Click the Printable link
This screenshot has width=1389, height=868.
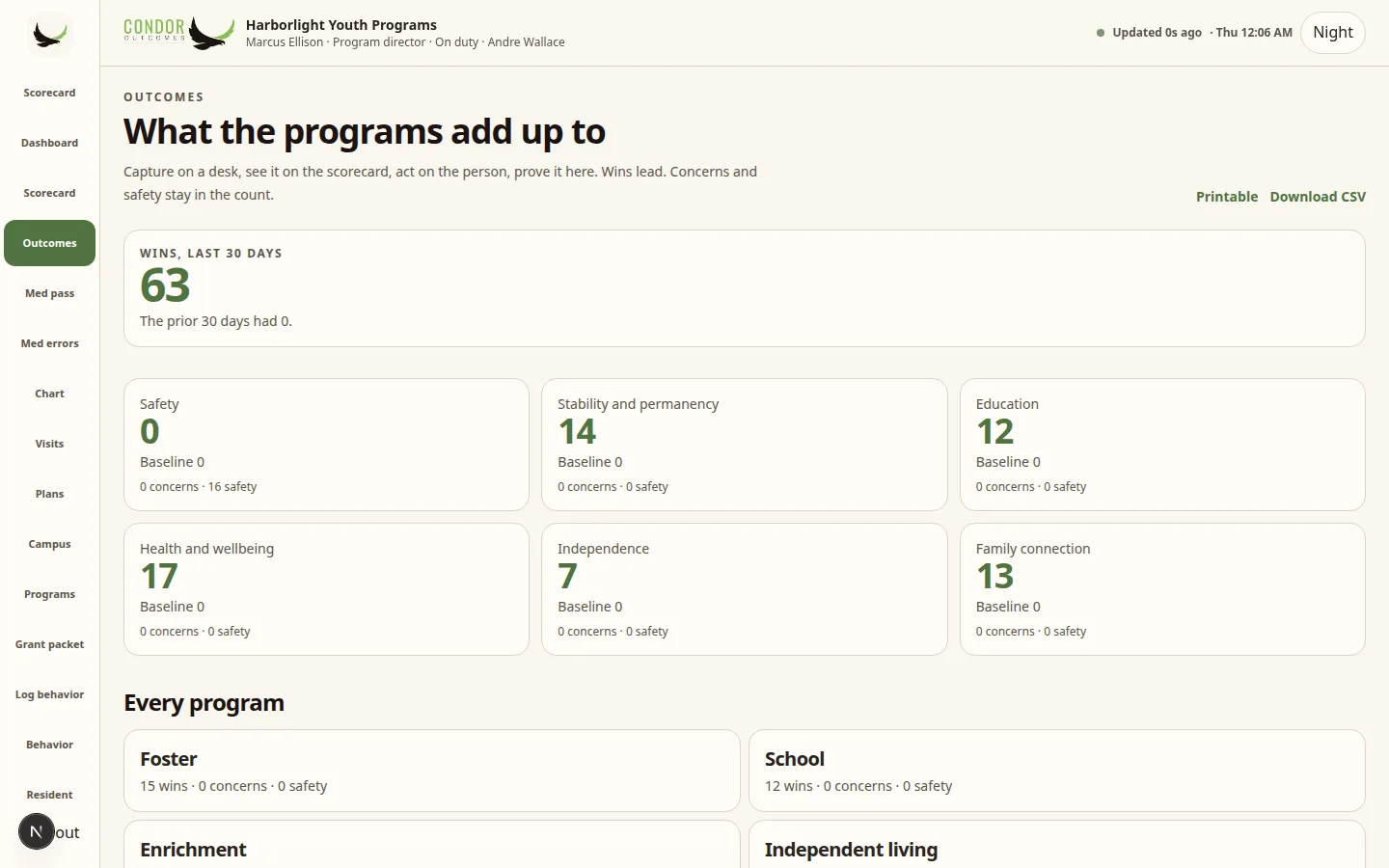click(1227, 197)
